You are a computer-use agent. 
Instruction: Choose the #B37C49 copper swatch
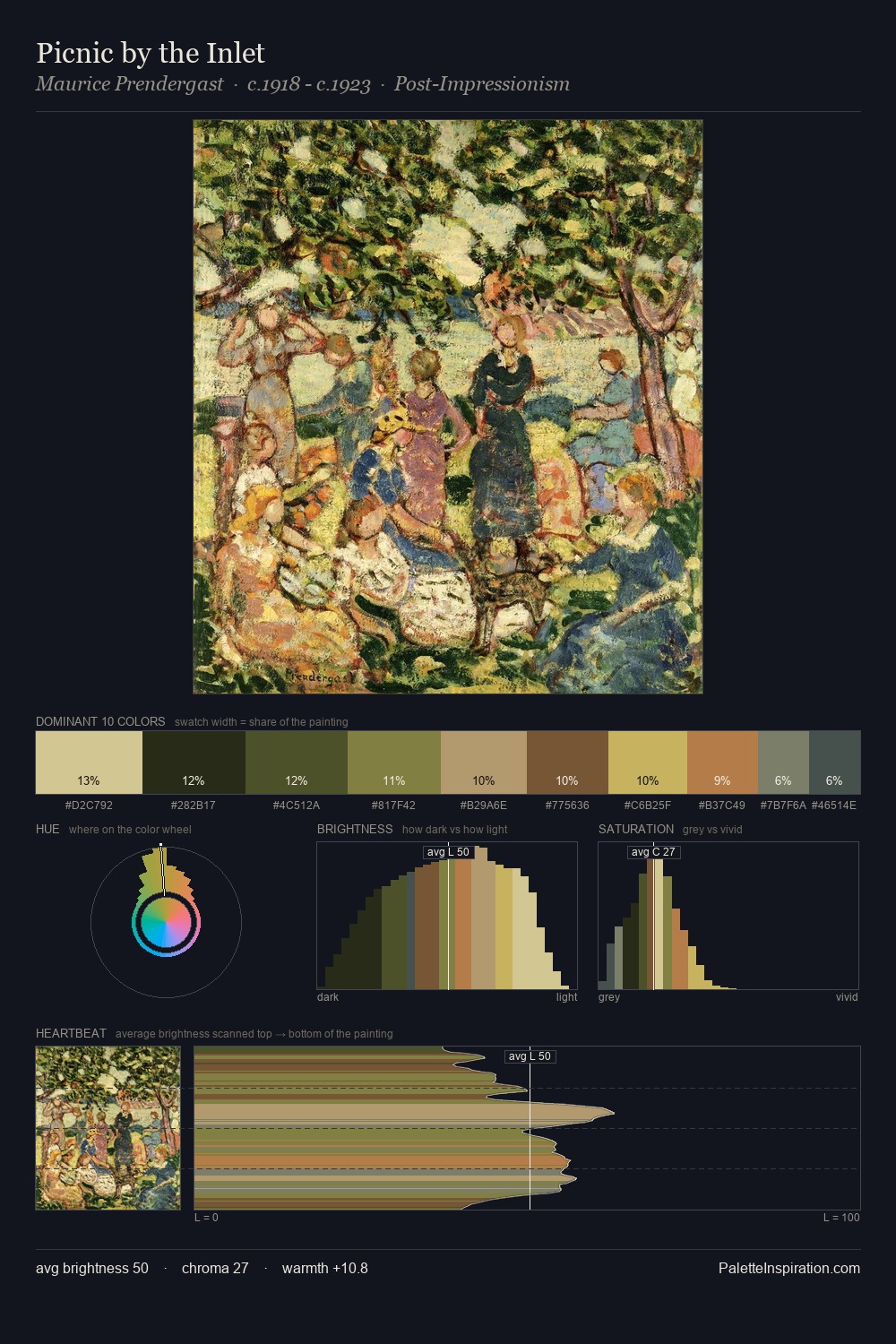[x=722, y=762]
